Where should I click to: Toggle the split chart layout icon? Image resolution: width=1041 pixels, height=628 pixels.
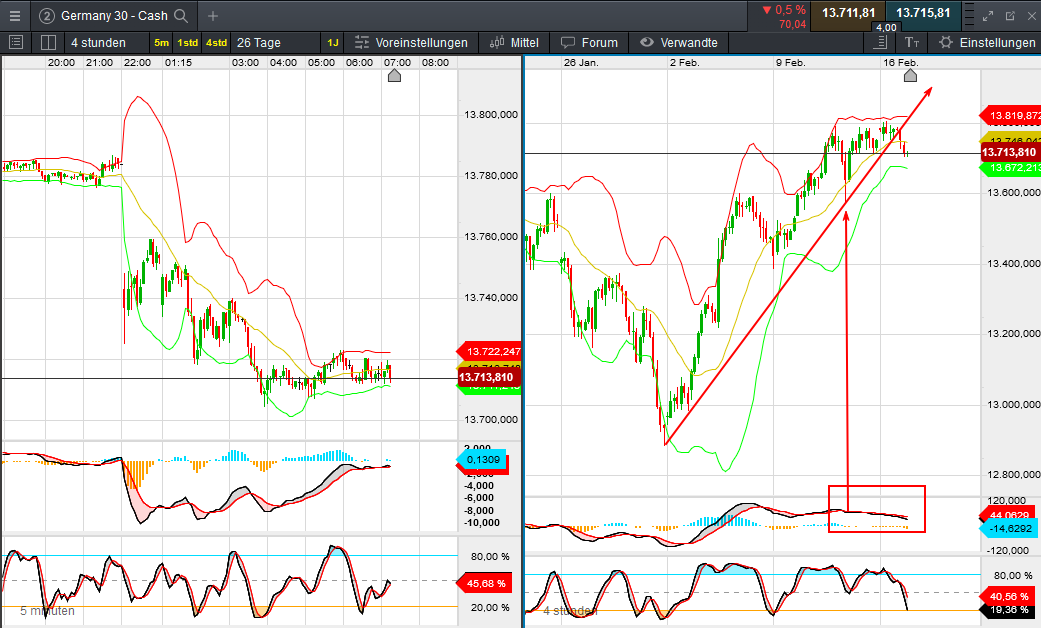coord(48,42)
